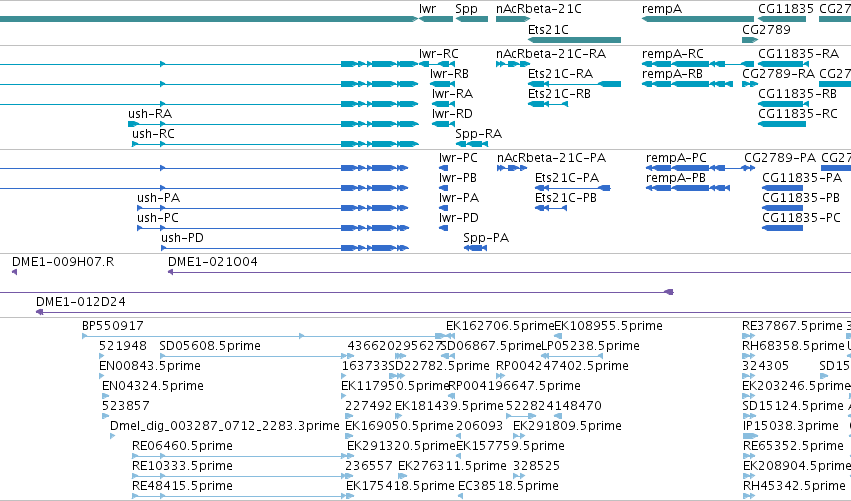
Task: Click transcript CG11835-RC
Action: click(798, 114)
